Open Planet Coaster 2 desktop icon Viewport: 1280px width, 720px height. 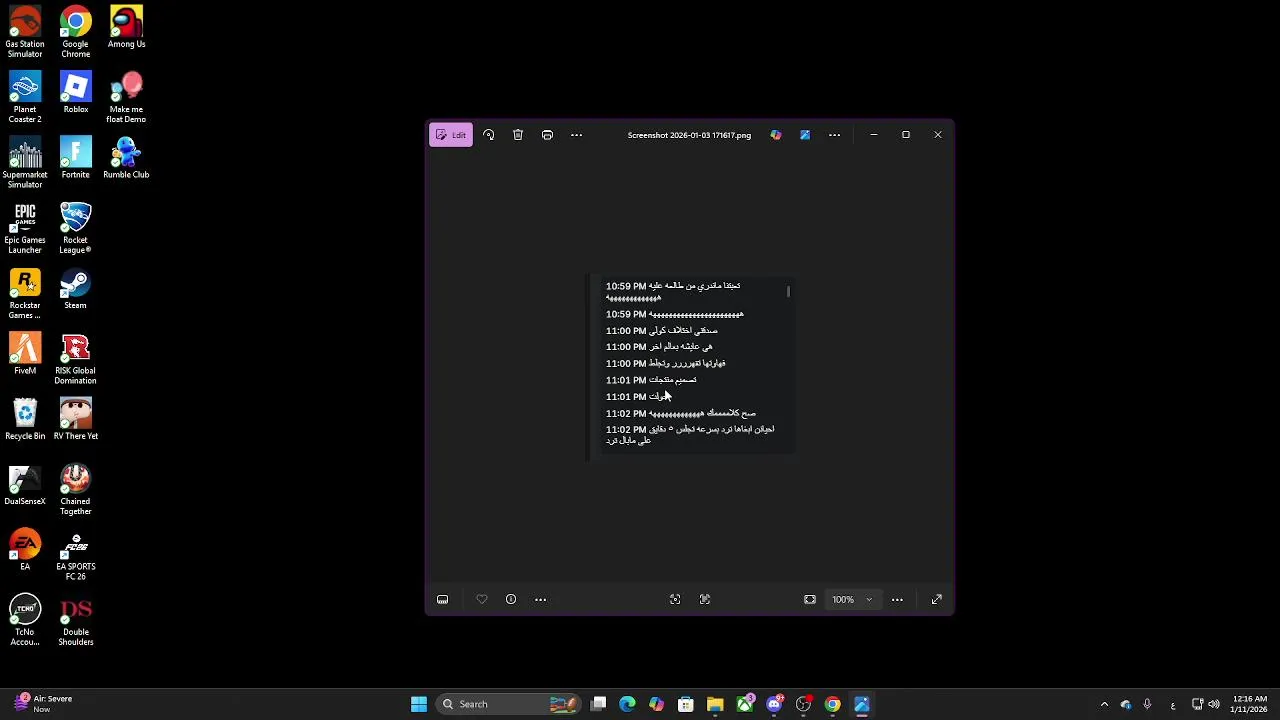(x=25, y=97)
